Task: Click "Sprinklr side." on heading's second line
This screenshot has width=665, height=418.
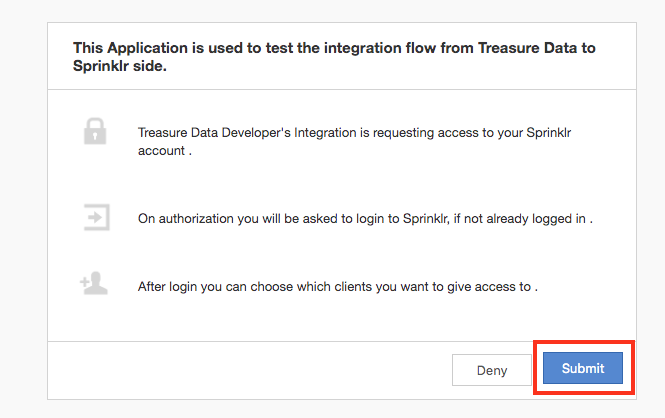Action: (x=119, y=66)
